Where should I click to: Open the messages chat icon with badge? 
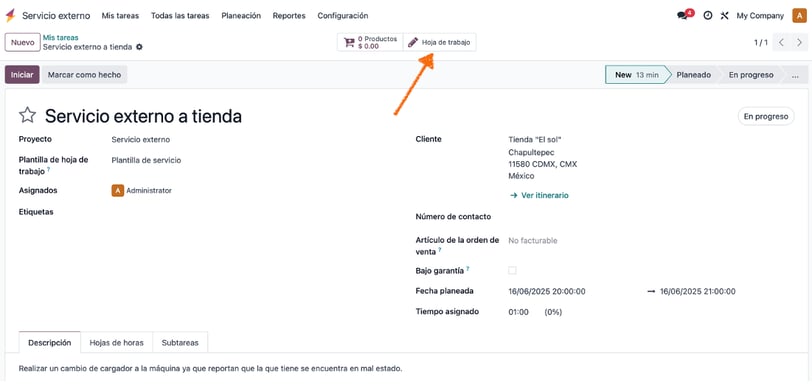pos(685,15)
